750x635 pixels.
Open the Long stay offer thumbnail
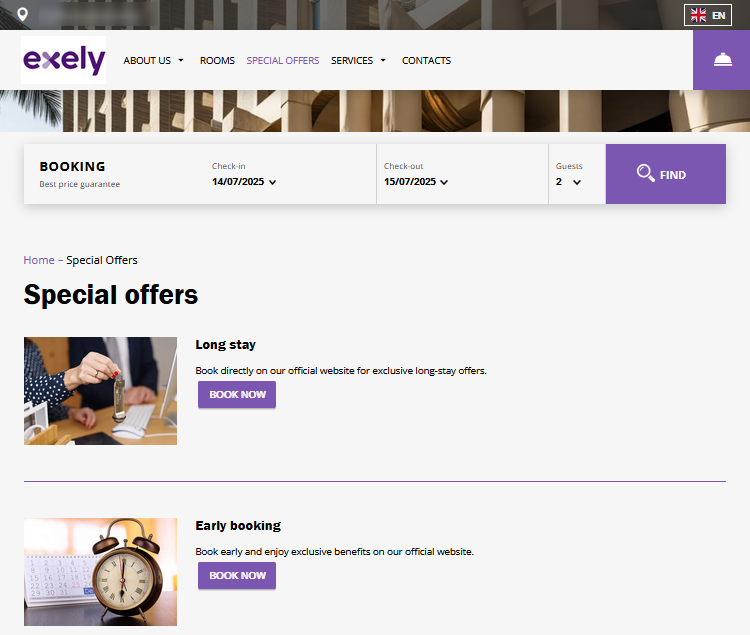tap(100, 391)
